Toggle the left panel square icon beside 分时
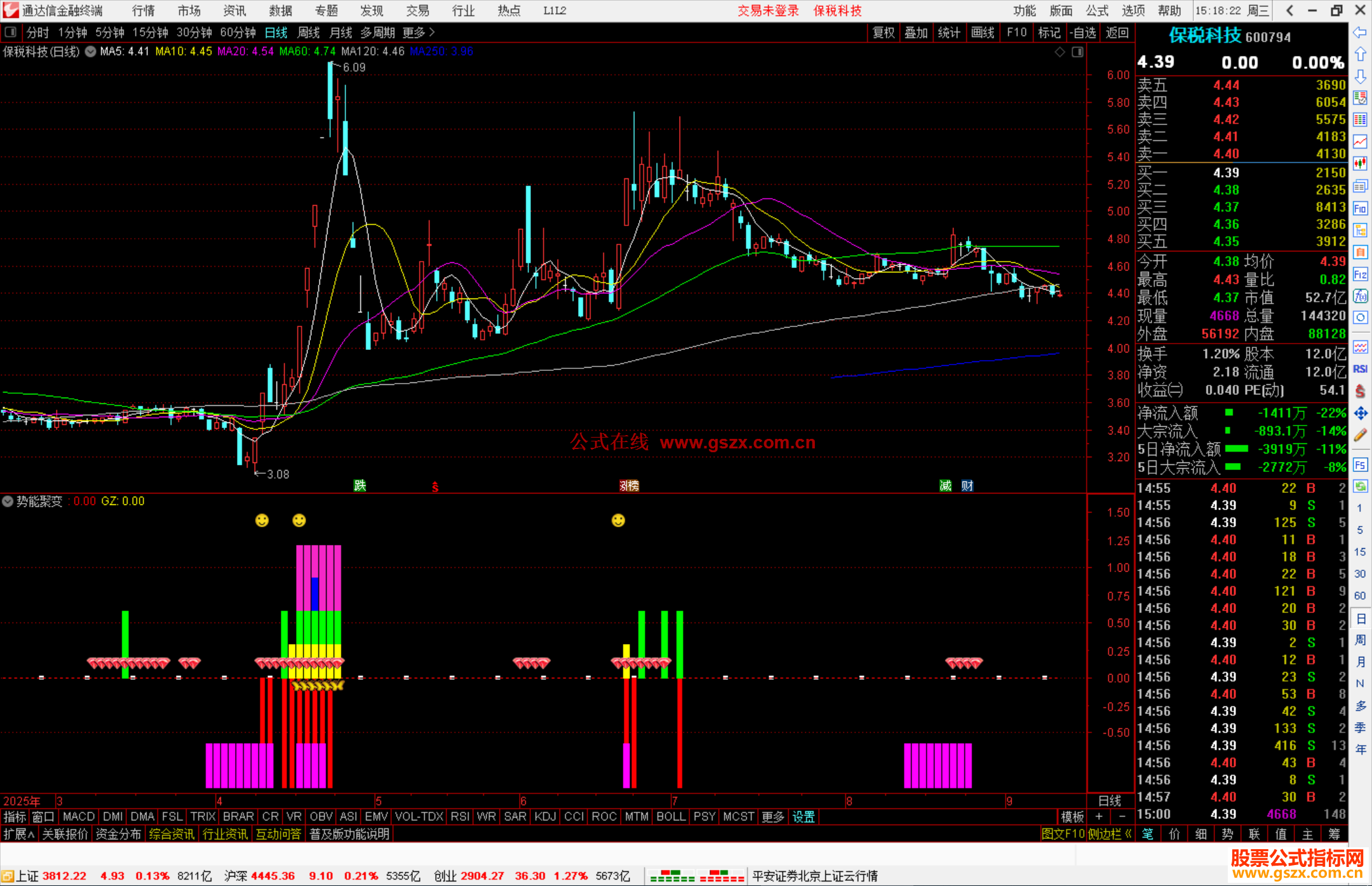The height and width of the screenshot is (886, 1372). click(11, 32)
